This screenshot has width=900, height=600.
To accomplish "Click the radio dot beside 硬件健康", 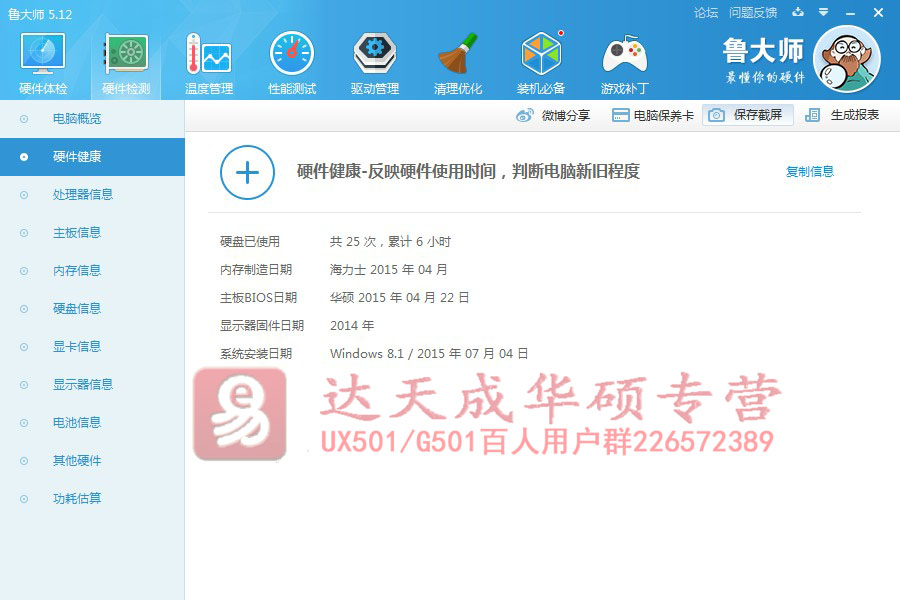I will tap(24, 157).
